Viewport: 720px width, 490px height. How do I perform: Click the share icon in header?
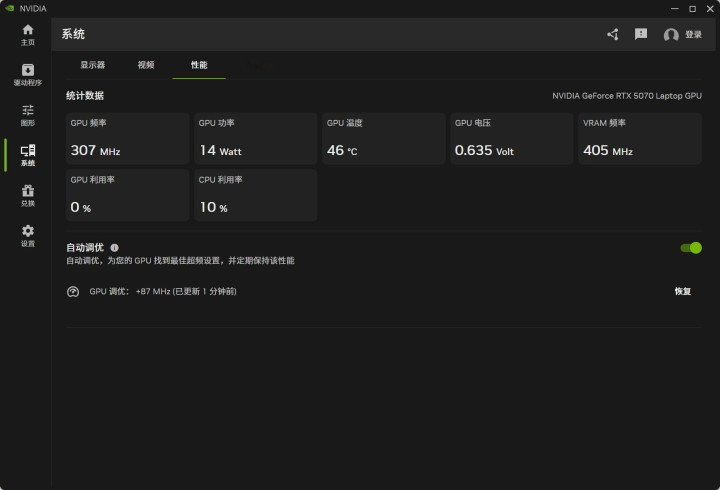[613, 34]
